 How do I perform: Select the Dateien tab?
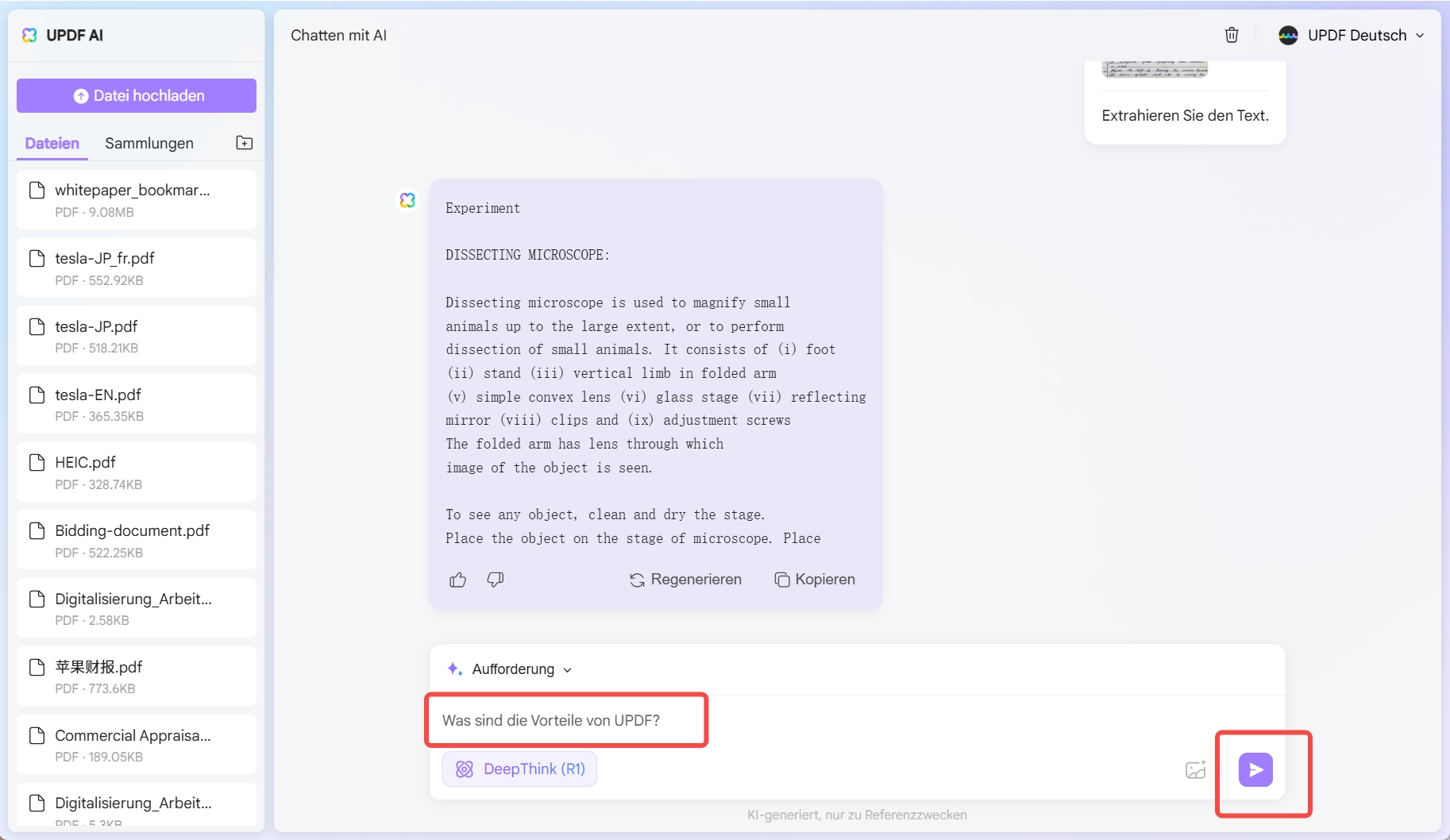52,143
